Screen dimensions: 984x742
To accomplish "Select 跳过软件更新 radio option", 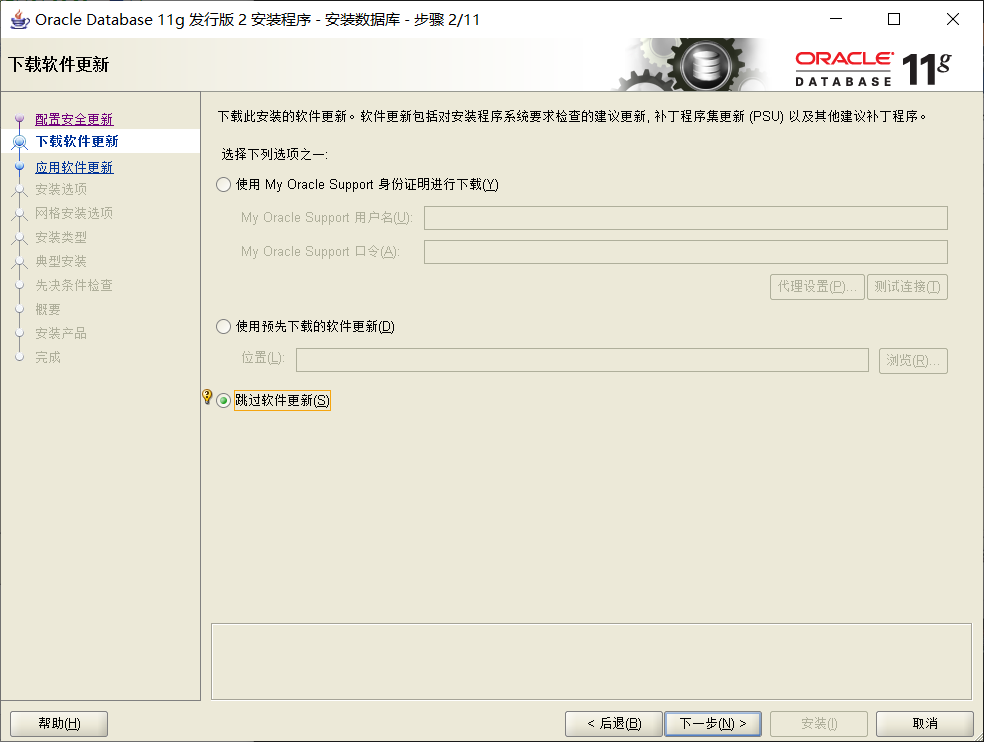I will click(x=223, y=401).
